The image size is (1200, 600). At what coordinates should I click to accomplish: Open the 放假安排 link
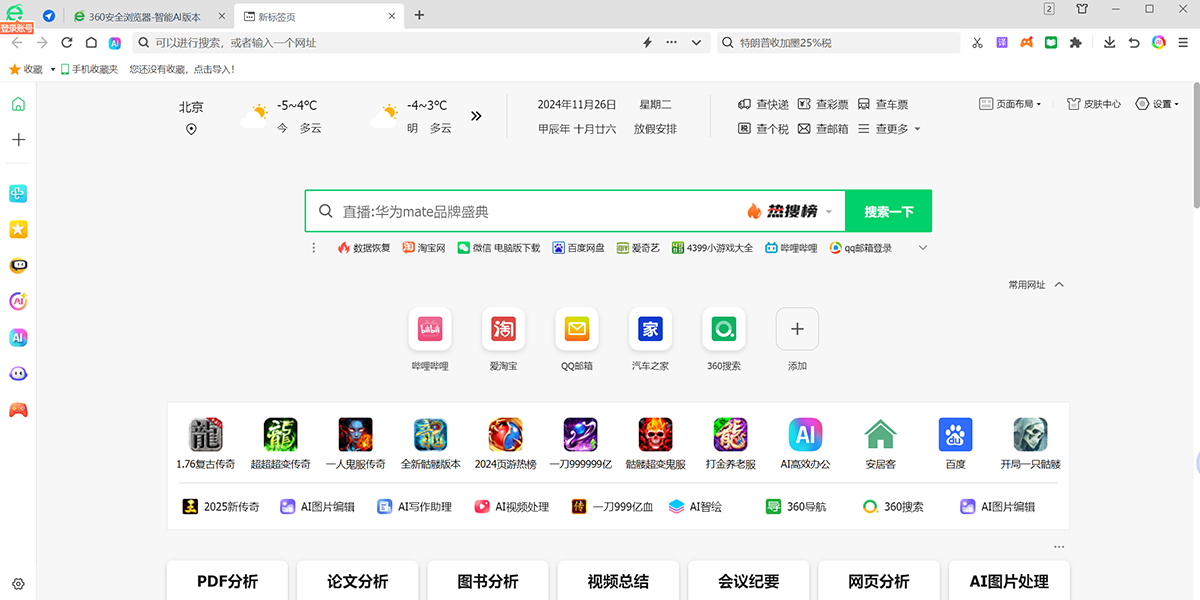point(654,128)
